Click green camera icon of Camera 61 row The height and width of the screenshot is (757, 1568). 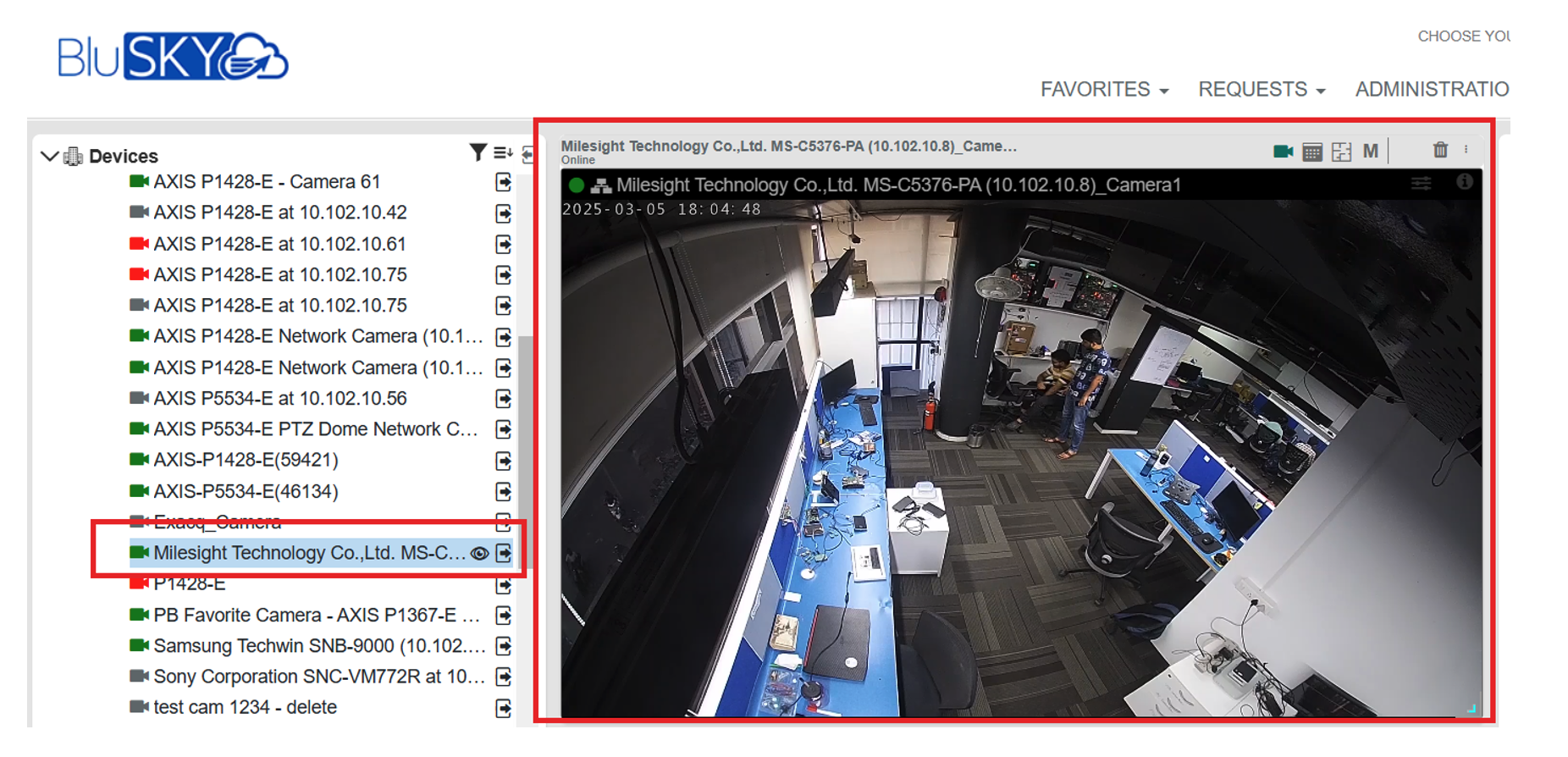pos(139,181)
